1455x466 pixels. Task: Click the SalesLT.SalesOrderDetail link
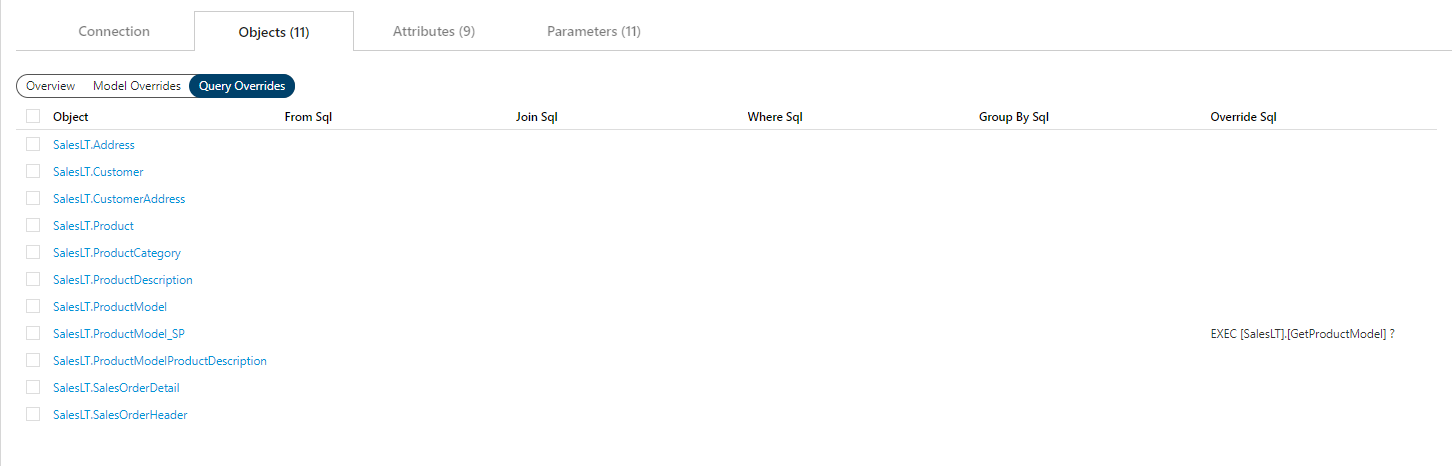(x=116, y=388)
